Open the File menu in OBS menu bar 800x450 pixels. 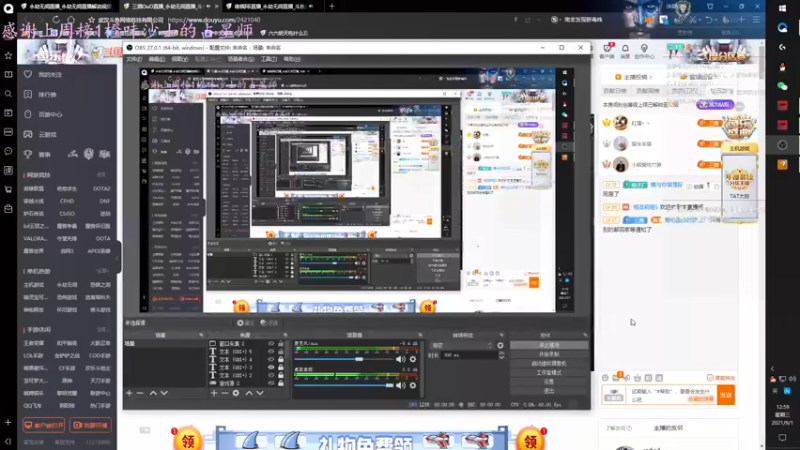point(134,59)
